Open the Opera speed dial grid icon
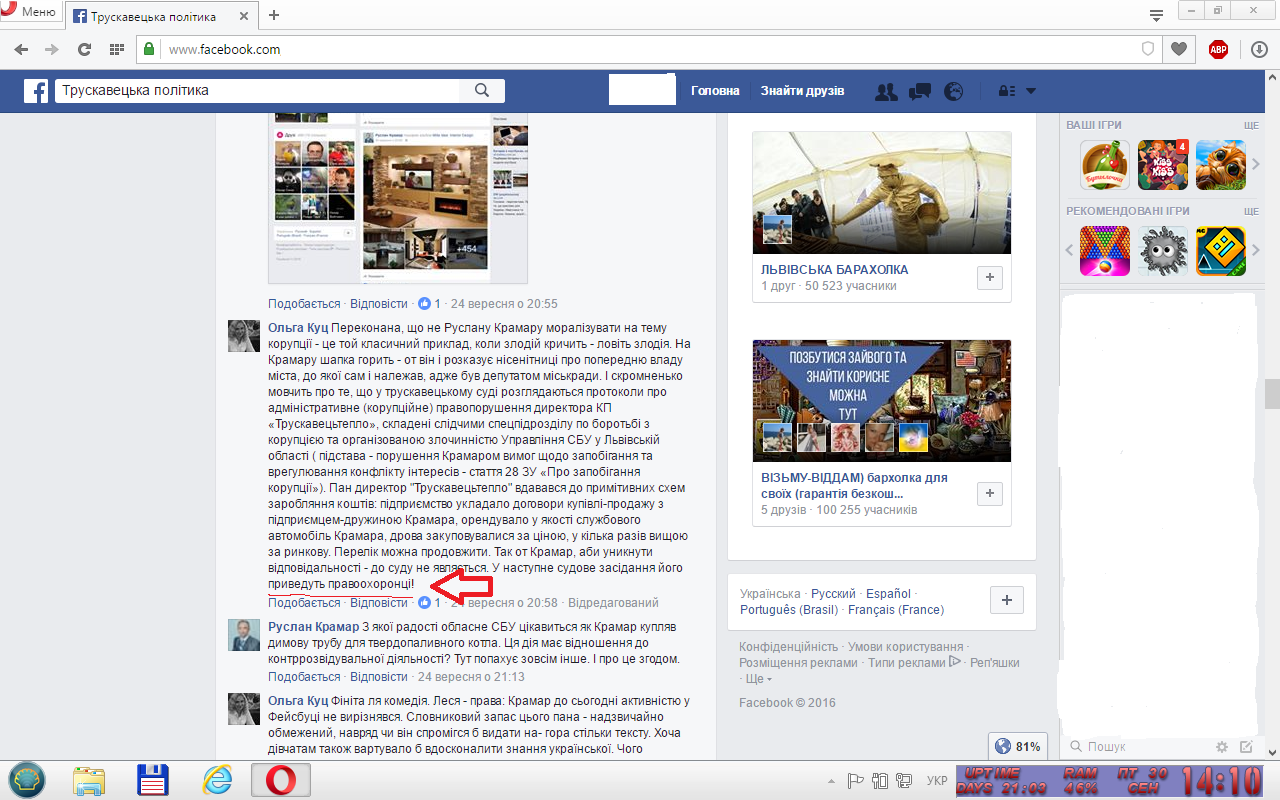The height and width of the screenshot is (800, 1280). click(x=116, y=49)
